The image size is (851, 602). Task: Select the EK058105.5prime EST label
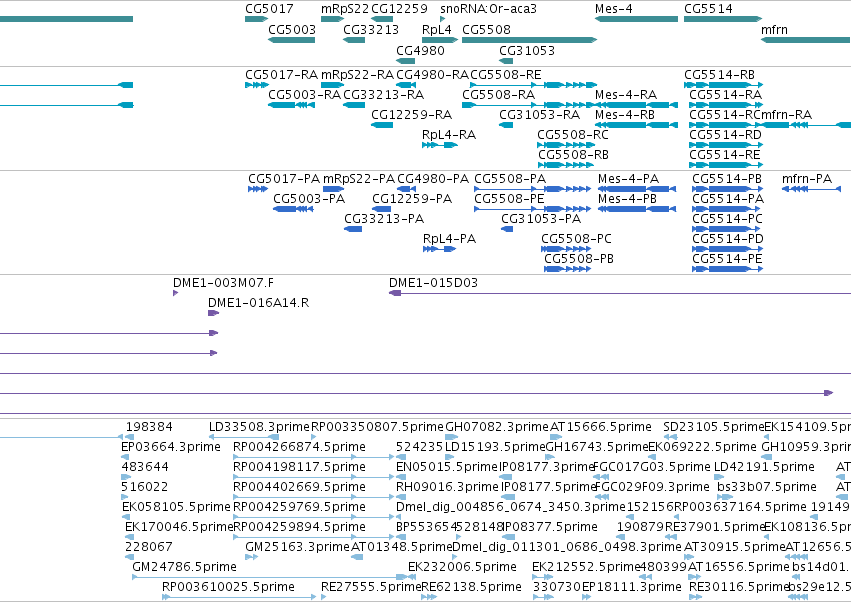(x=176, y=507)
